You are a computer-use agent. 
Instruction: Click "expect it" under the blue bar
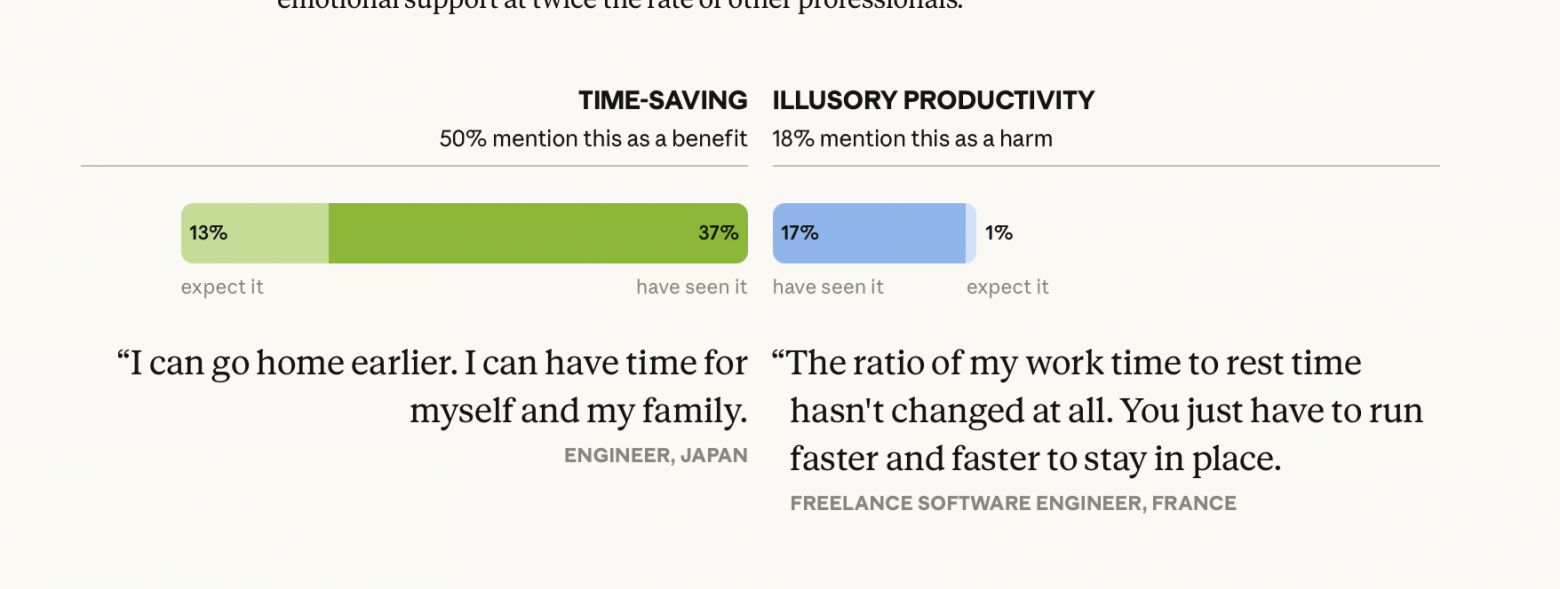[1007, 288]
